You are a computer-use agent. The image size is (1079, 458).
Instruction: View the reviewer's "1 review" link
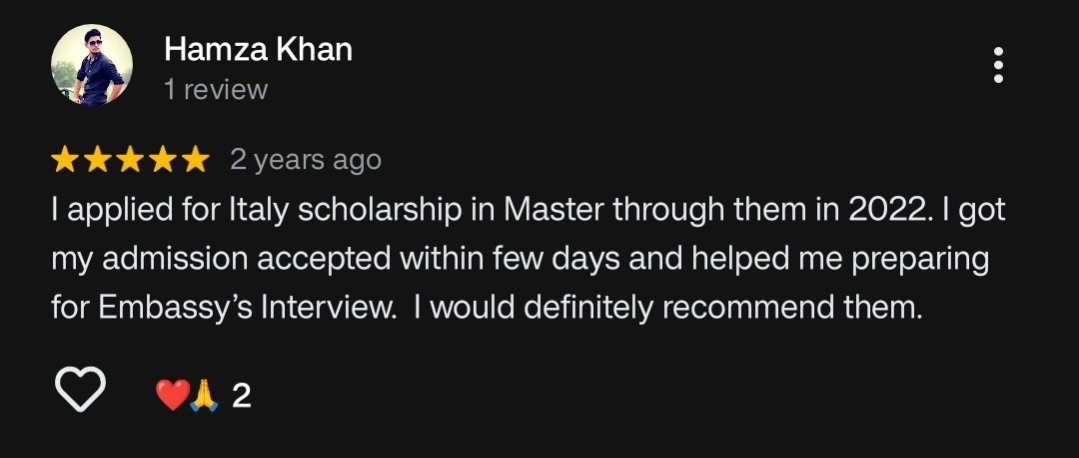coord(216,90)
